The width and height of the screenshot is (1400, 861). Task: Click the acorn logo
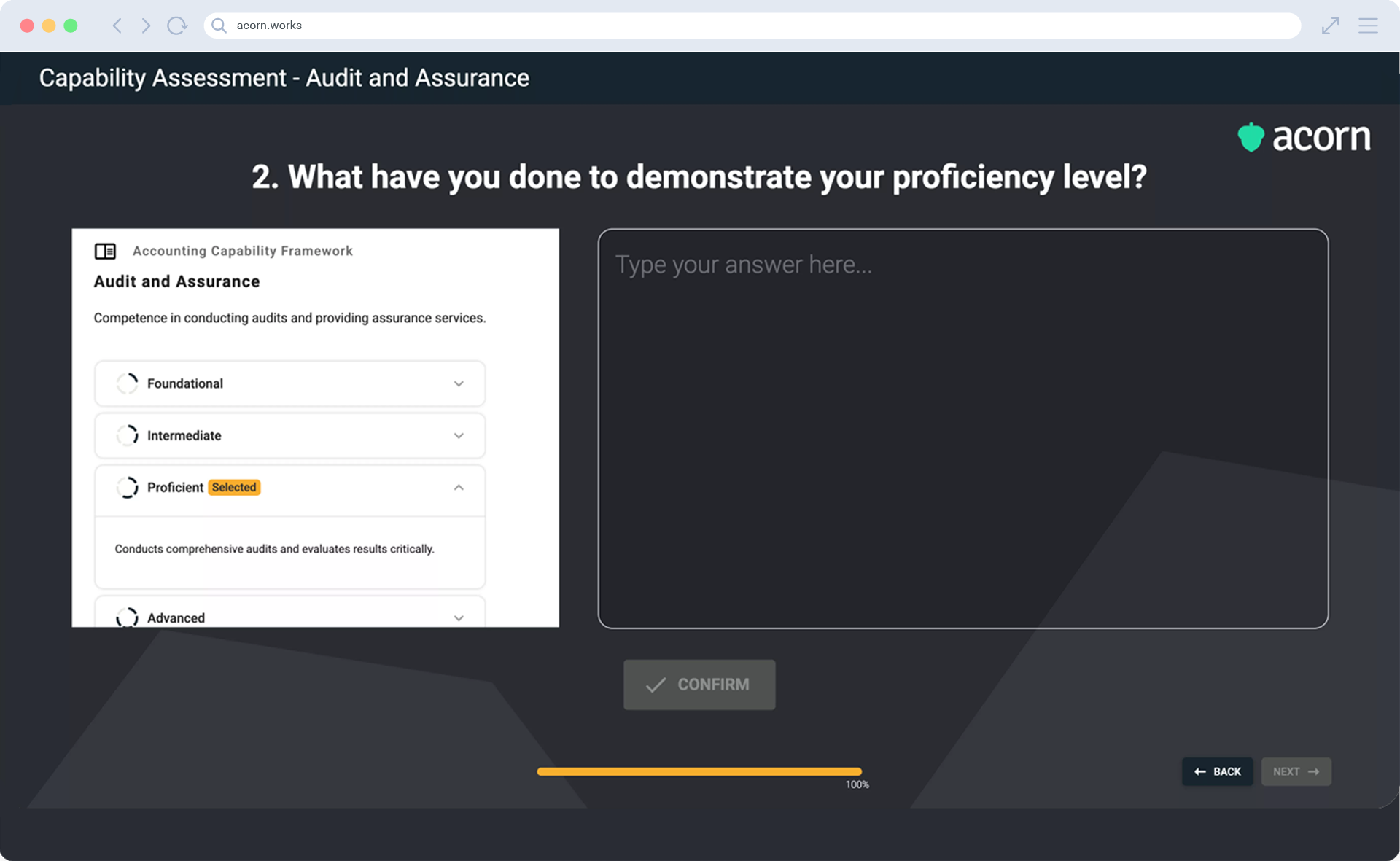coord(1304,137)
